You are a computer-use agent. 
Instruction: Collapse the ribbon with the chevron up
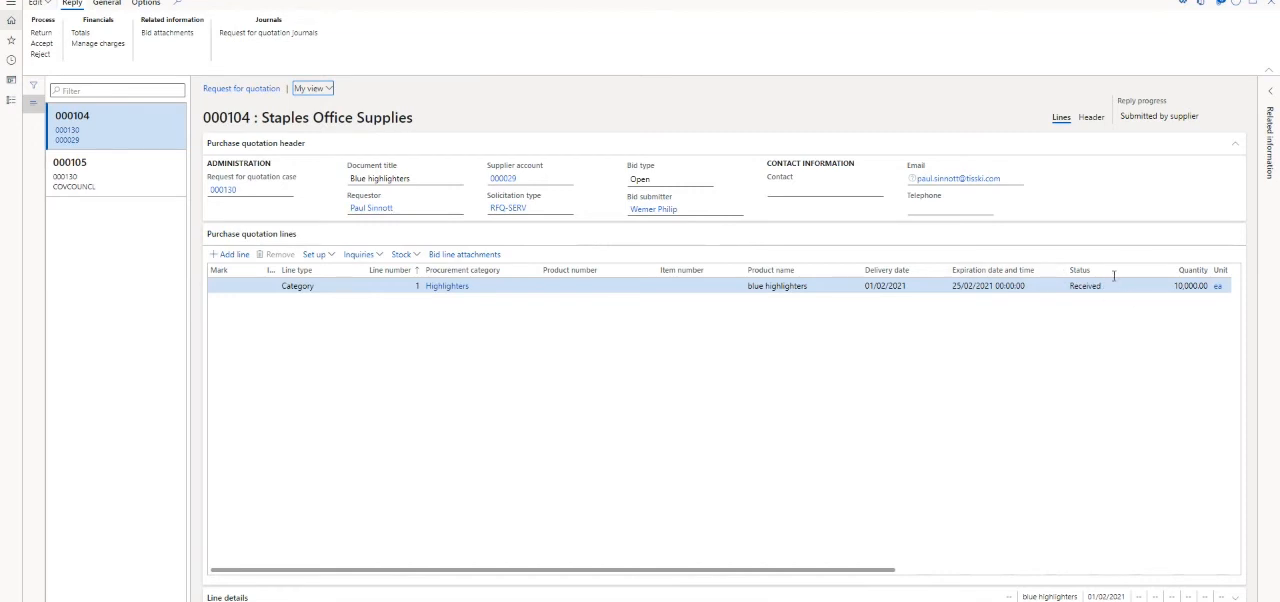[1270, 69]
